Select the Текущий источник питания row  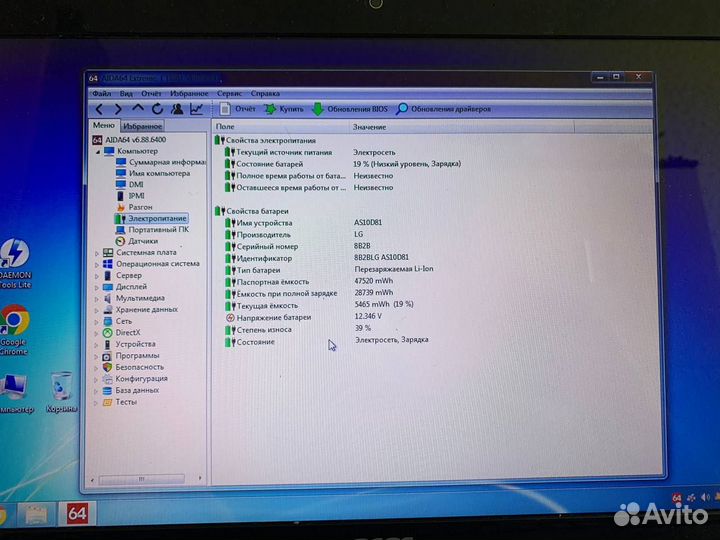(310, 152)
